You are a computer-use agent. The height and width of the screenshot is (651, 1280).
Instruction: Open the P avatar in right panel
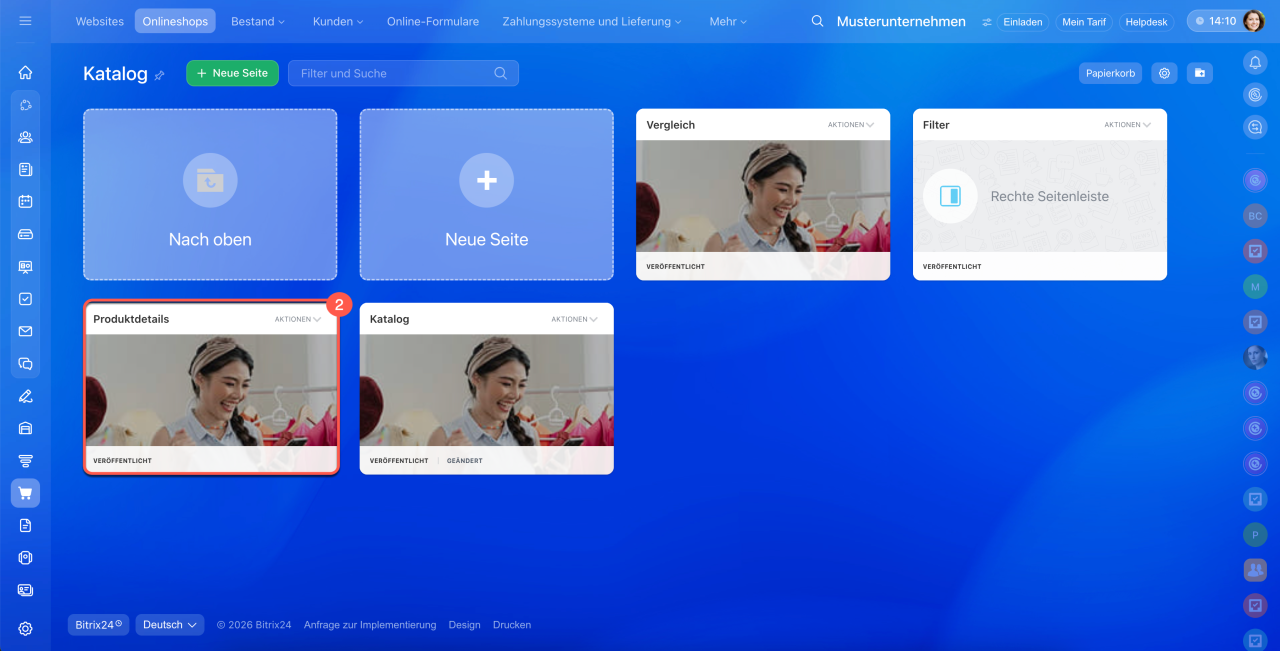pyautogui.click(x=1255, y=535)
